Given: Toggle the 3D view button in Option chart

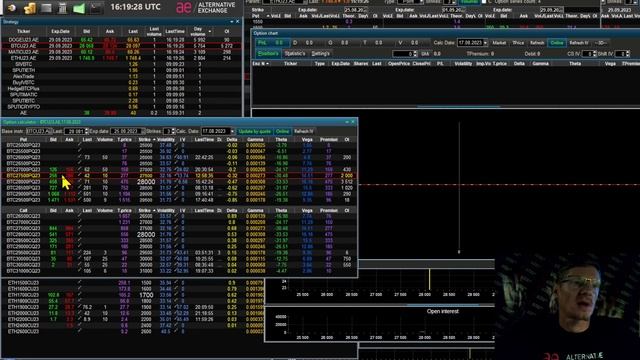Looking at the screenshot, I should (x=600, y=43).
